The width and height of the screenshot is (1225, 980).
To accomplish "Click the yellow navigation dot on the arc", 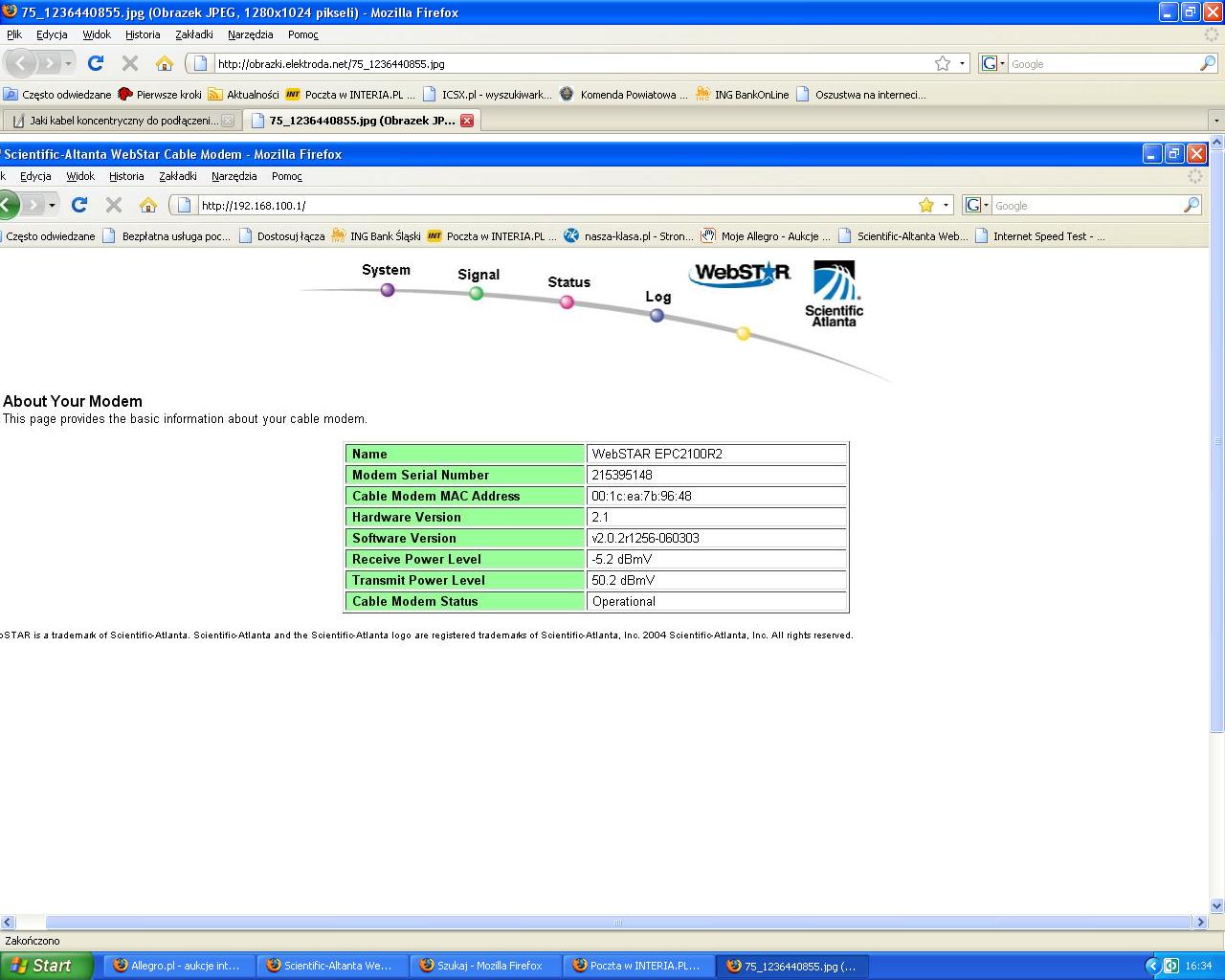I will [x=744, y=333].
